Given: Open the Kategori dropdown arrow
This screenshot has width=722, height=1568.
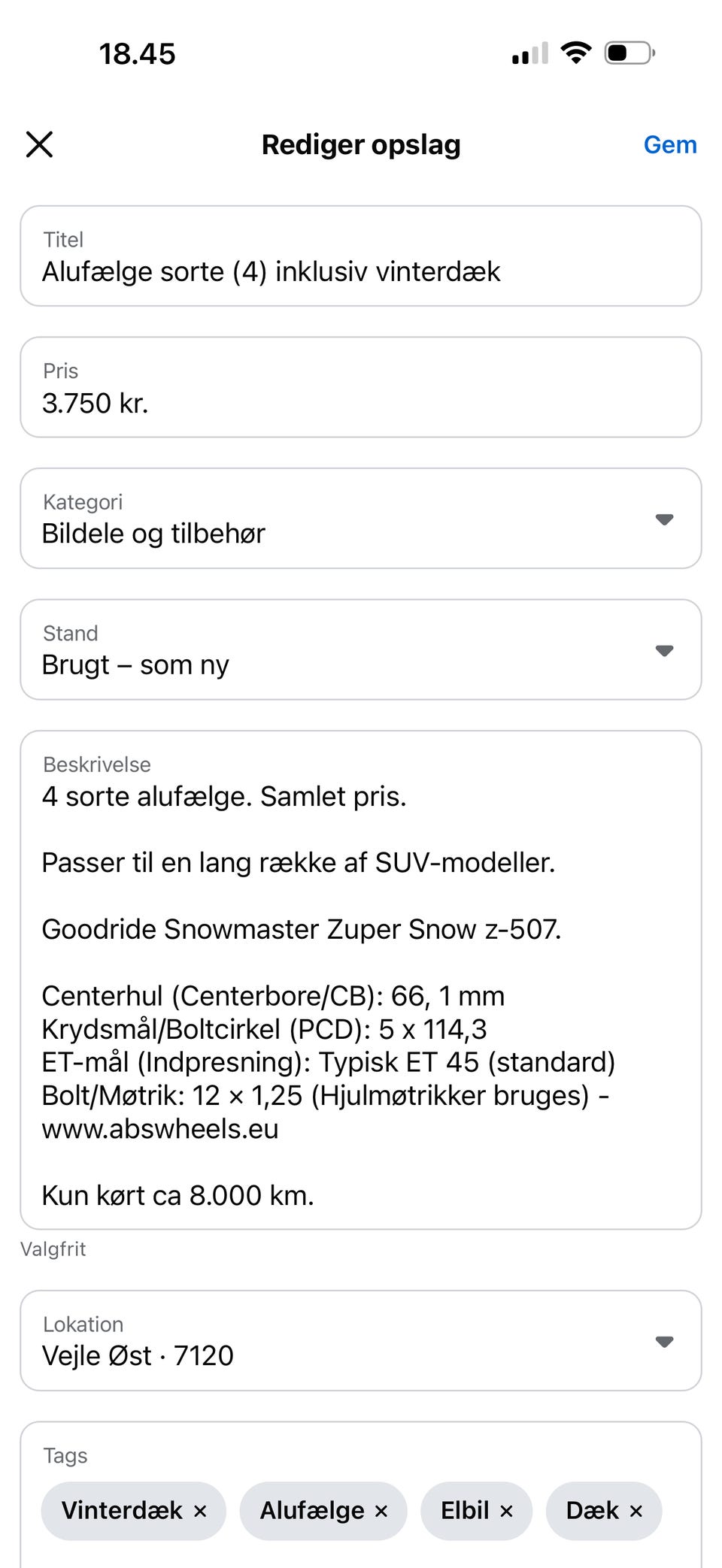Looking at the screenshot, I should (664, 519).
